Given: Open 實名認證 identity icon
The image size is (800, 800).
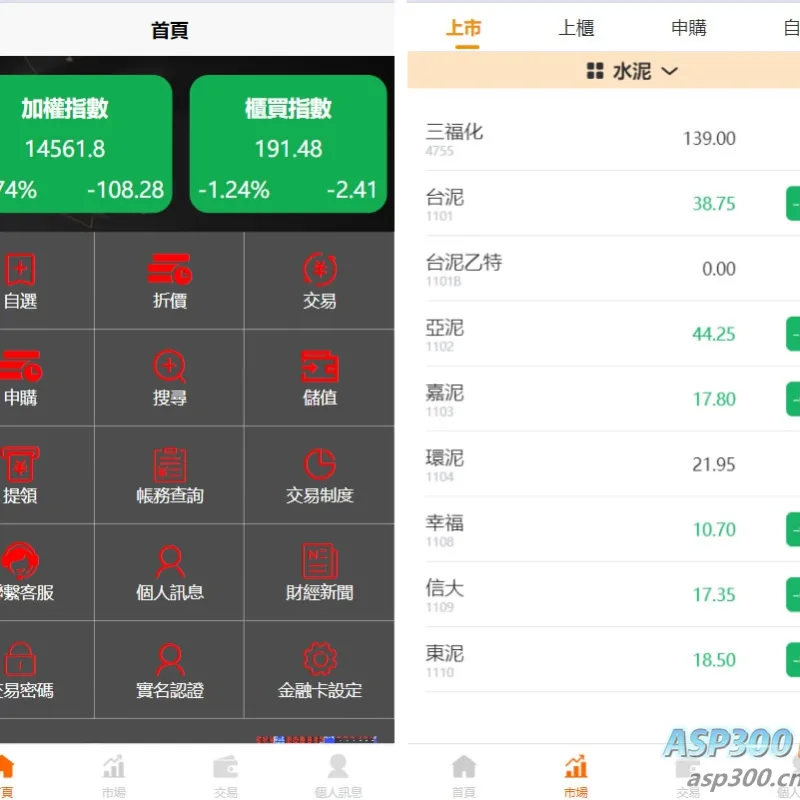Looking at the screenshot, I should tap(169, 659).
